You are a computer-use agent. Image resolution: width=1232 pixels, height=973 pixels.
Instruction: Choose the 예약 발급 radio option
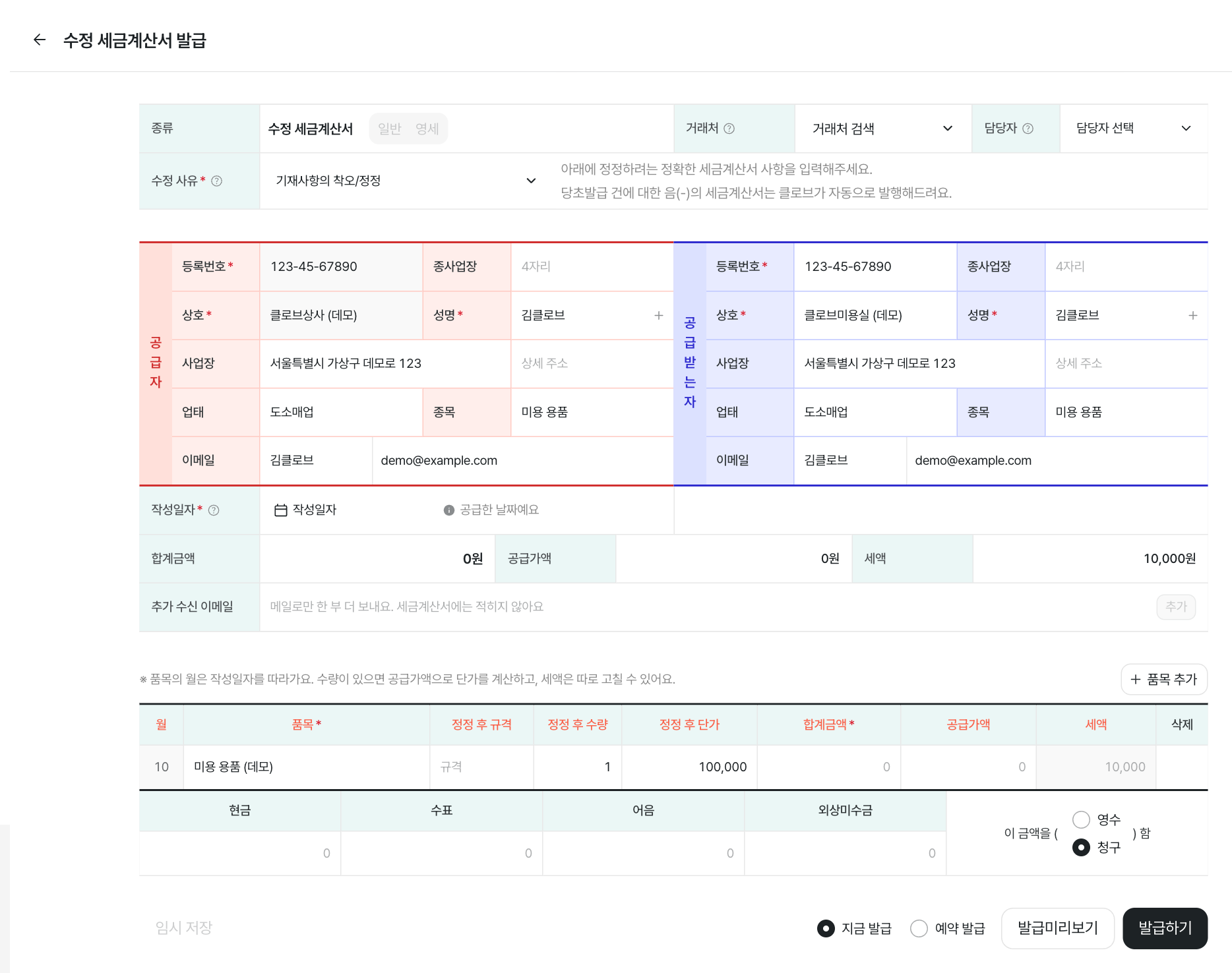tap(919, 928)
